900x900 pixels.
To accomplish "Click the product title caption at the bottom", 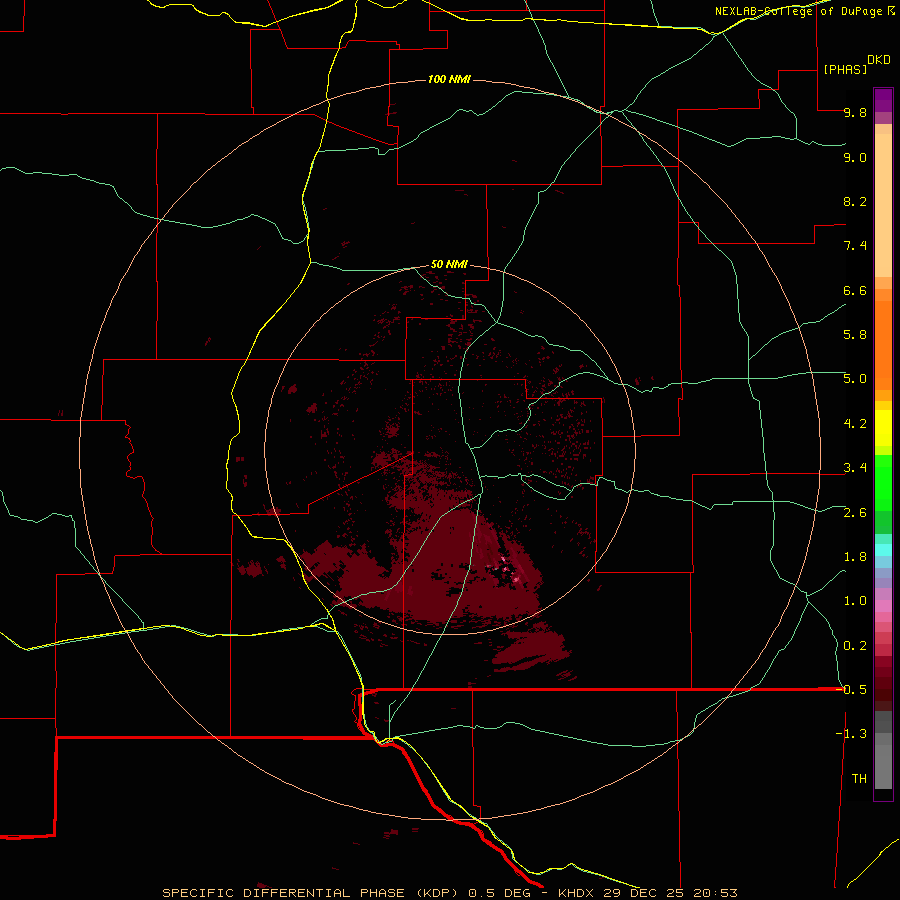I will pyautogui.click(x=449, y=893).
